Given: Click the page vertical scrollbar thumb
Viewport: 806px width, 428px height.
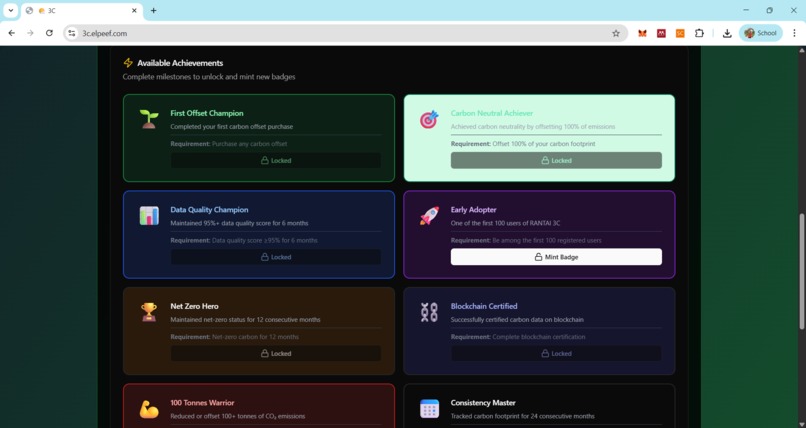Looking at the screenshot, I should pos(801,271).
